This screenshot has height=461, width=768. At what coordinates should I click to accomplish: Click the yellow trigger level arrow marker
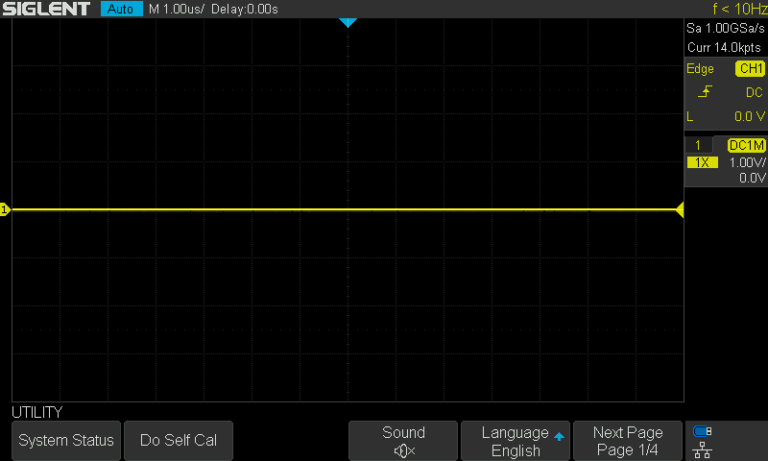tap(680, 210)
